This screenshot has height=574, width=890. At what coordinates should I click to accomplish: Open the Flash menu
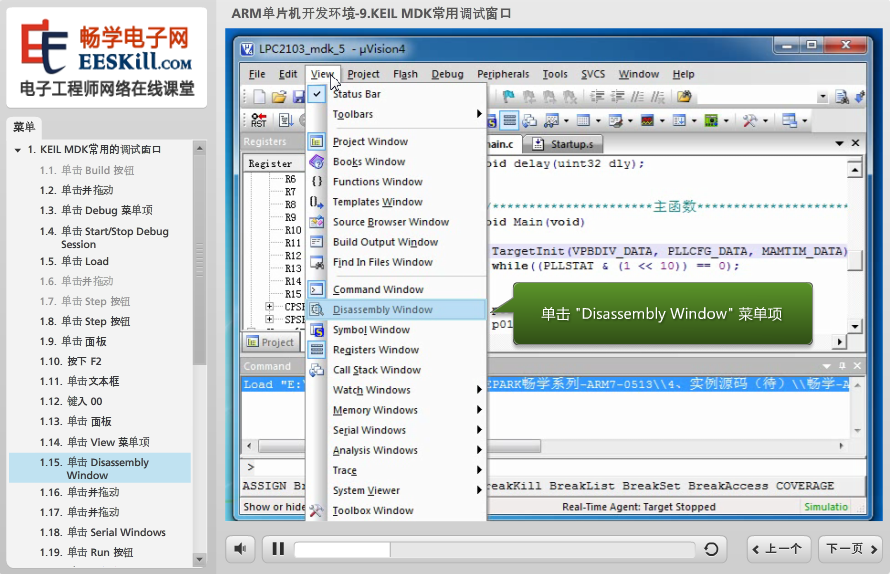[405, 74]
